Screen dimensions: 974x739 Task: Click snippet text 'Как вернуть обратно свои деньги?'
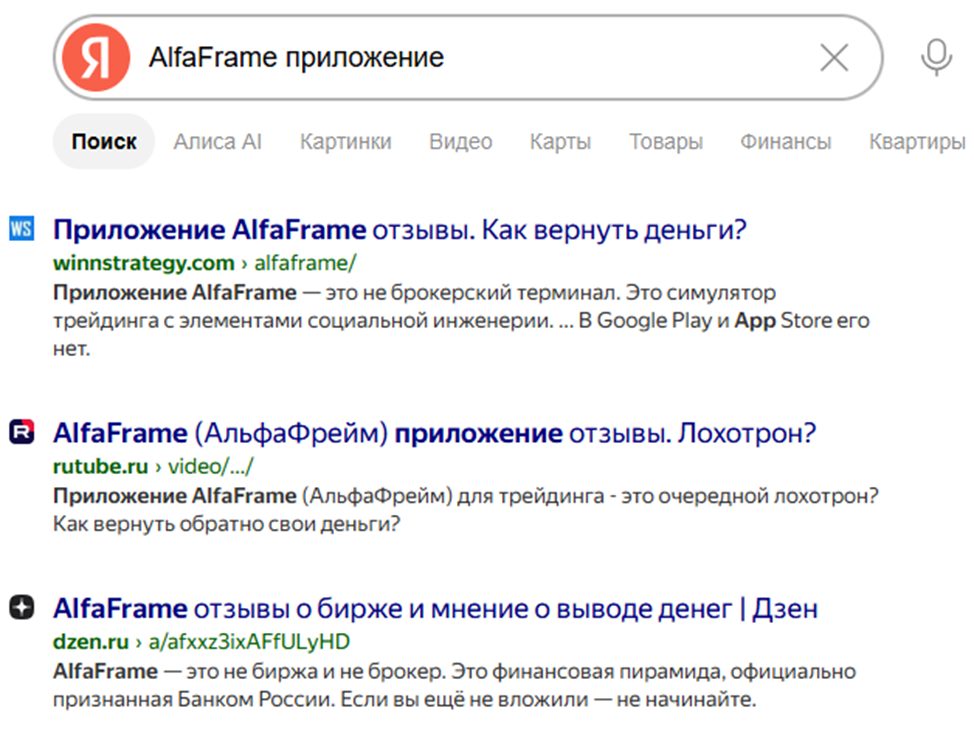pyautogui.click(x=226, y=524)
